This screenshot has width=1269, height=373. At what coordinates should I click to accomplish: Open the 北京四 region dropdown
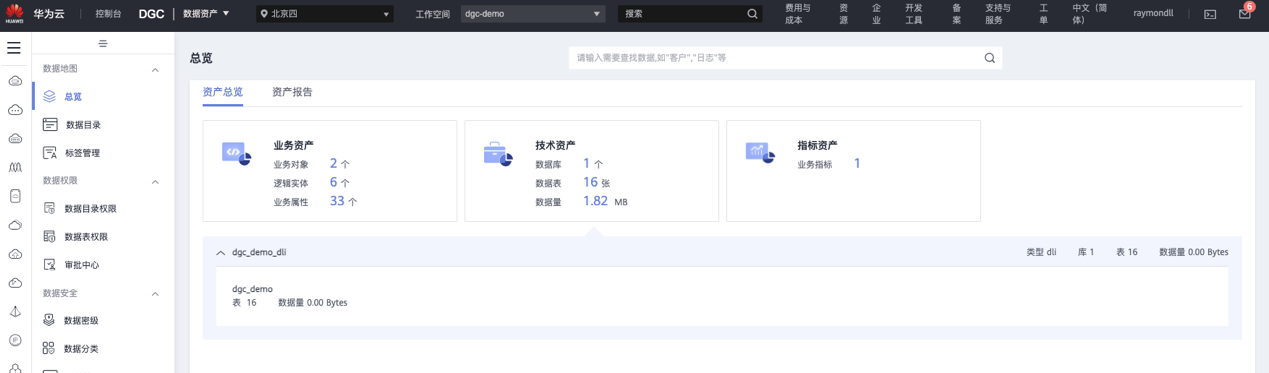tap(325, 14)
